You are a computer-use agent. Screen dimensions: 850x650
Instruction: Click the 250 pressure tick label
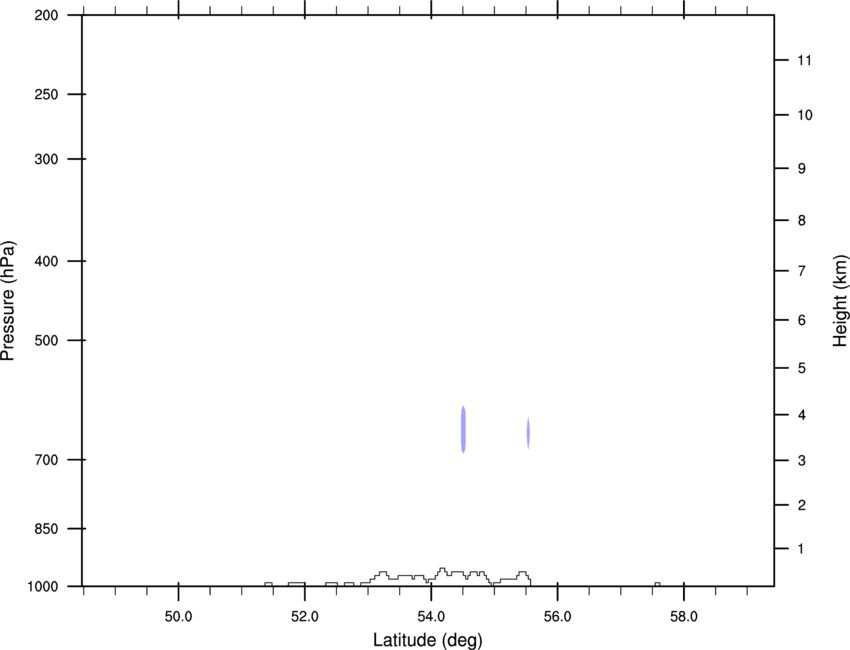[x=46, y=94]
